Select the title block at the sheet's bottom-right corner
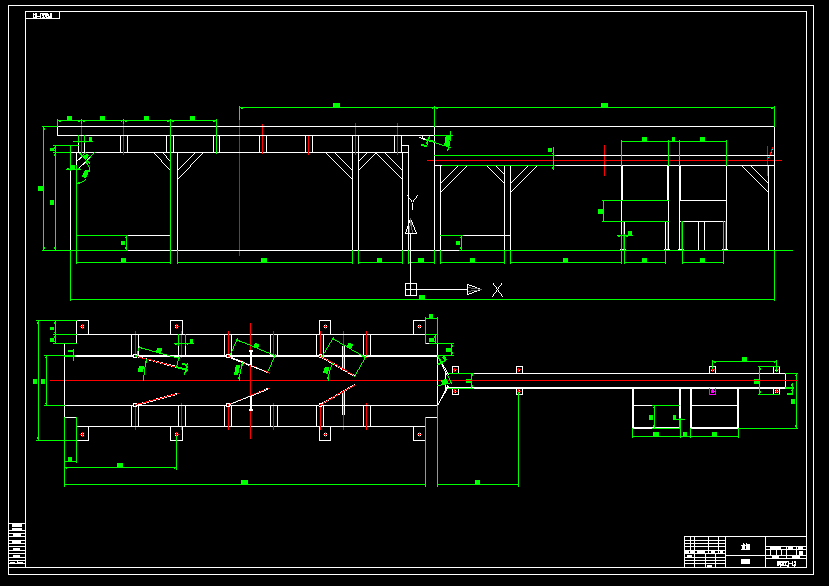 click(x=745, y=552)
